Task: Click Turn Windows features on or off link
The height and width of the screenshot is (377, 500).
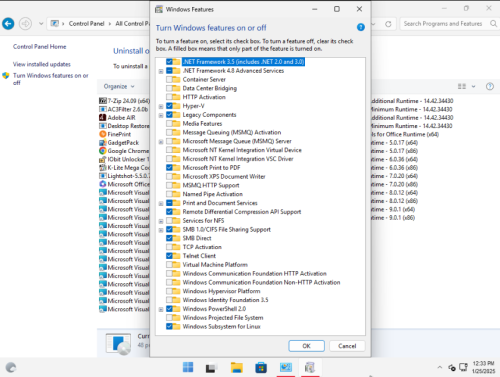Action: pos(51,79)
